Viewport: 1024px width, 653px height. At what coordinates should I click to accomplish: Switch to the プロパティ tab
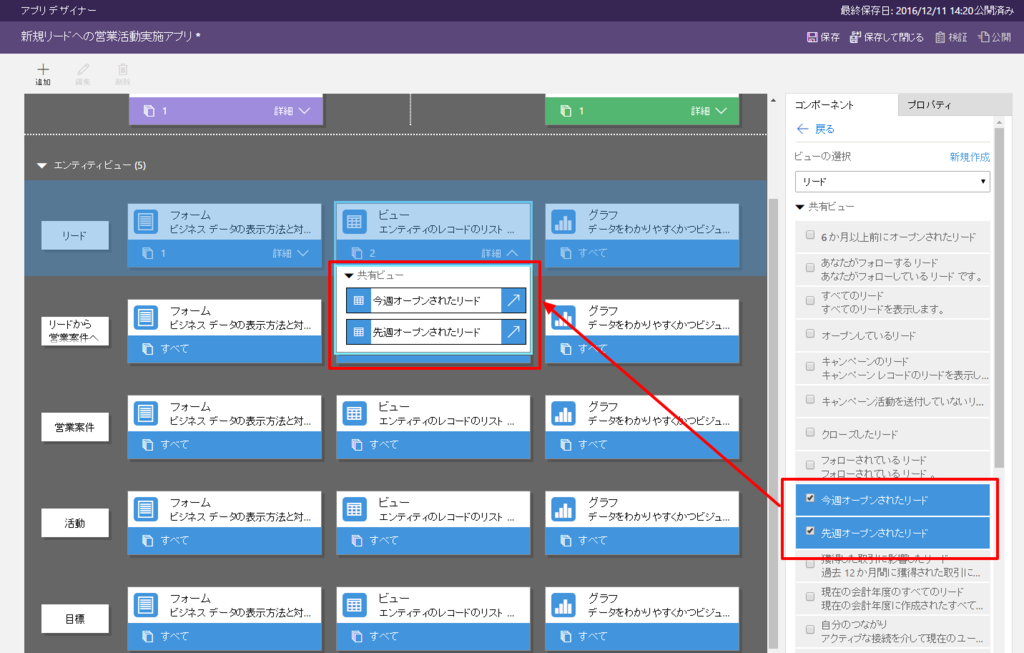click(954, 104)
